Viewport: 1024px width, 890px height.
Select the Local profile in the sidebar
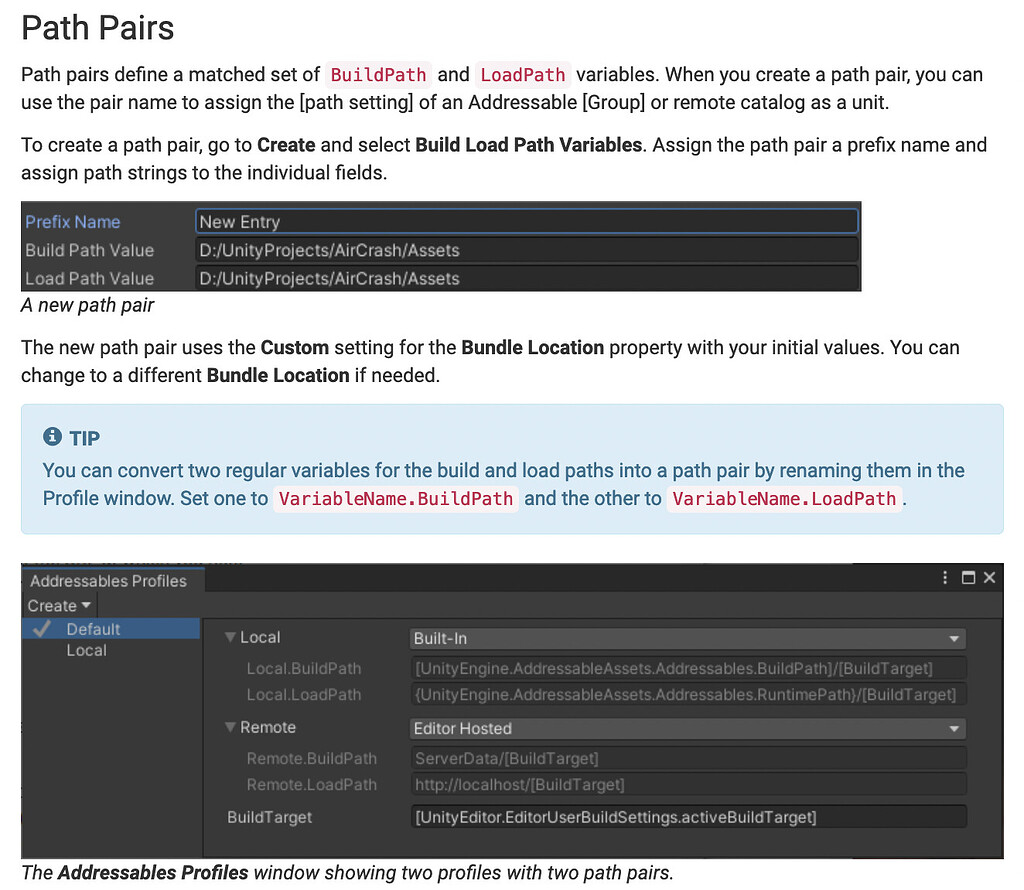pos(87,650)
